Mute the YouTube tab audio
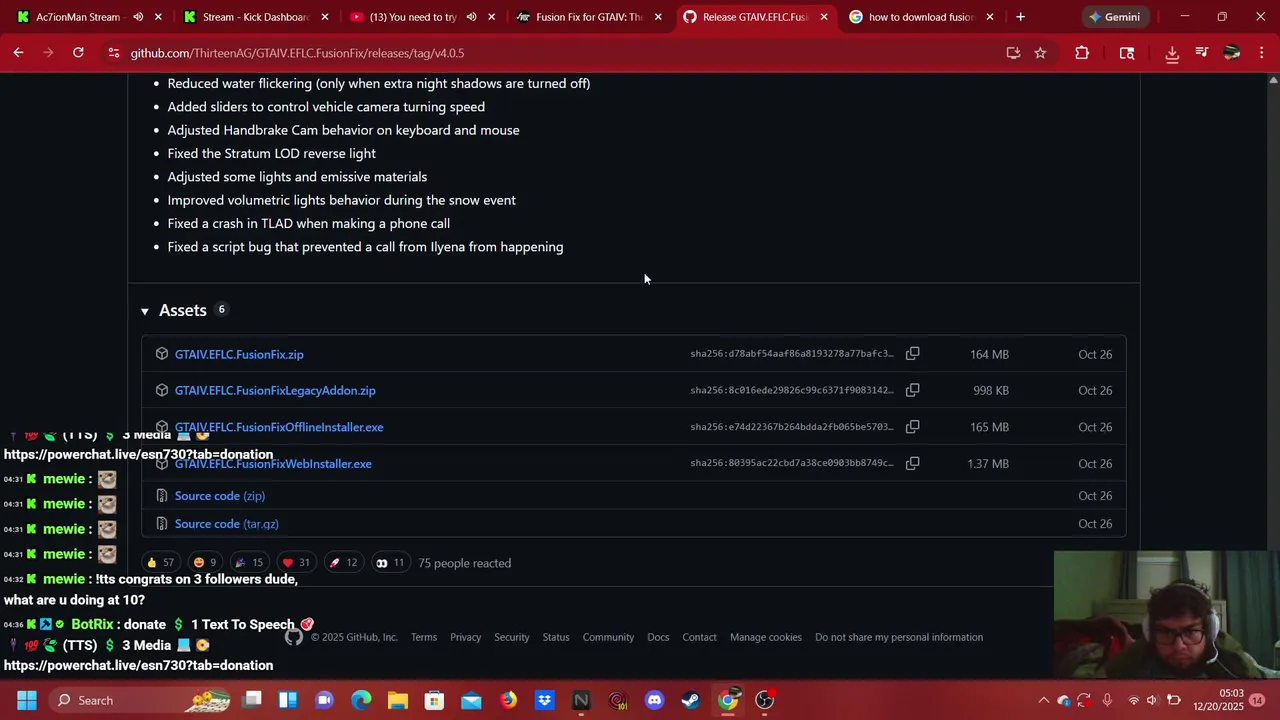The width and height of the screenshot is (1280, 720). point(471,17)
